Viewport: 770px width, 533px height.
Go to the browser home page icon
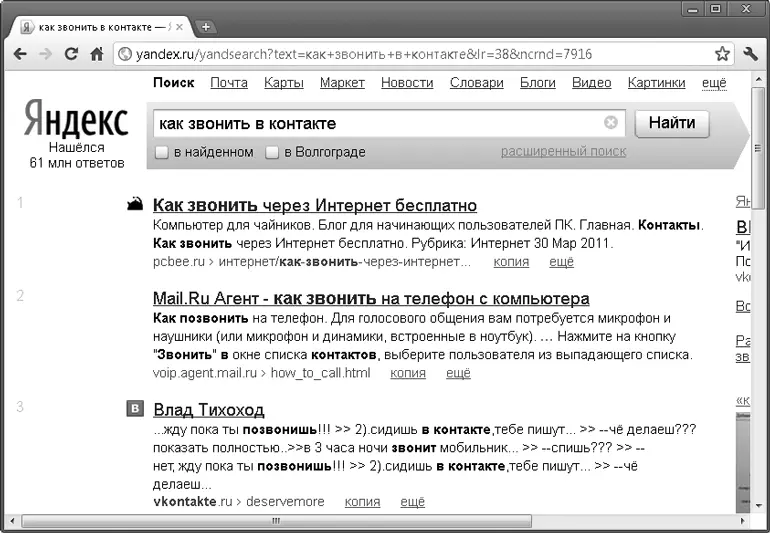point(97,54)
